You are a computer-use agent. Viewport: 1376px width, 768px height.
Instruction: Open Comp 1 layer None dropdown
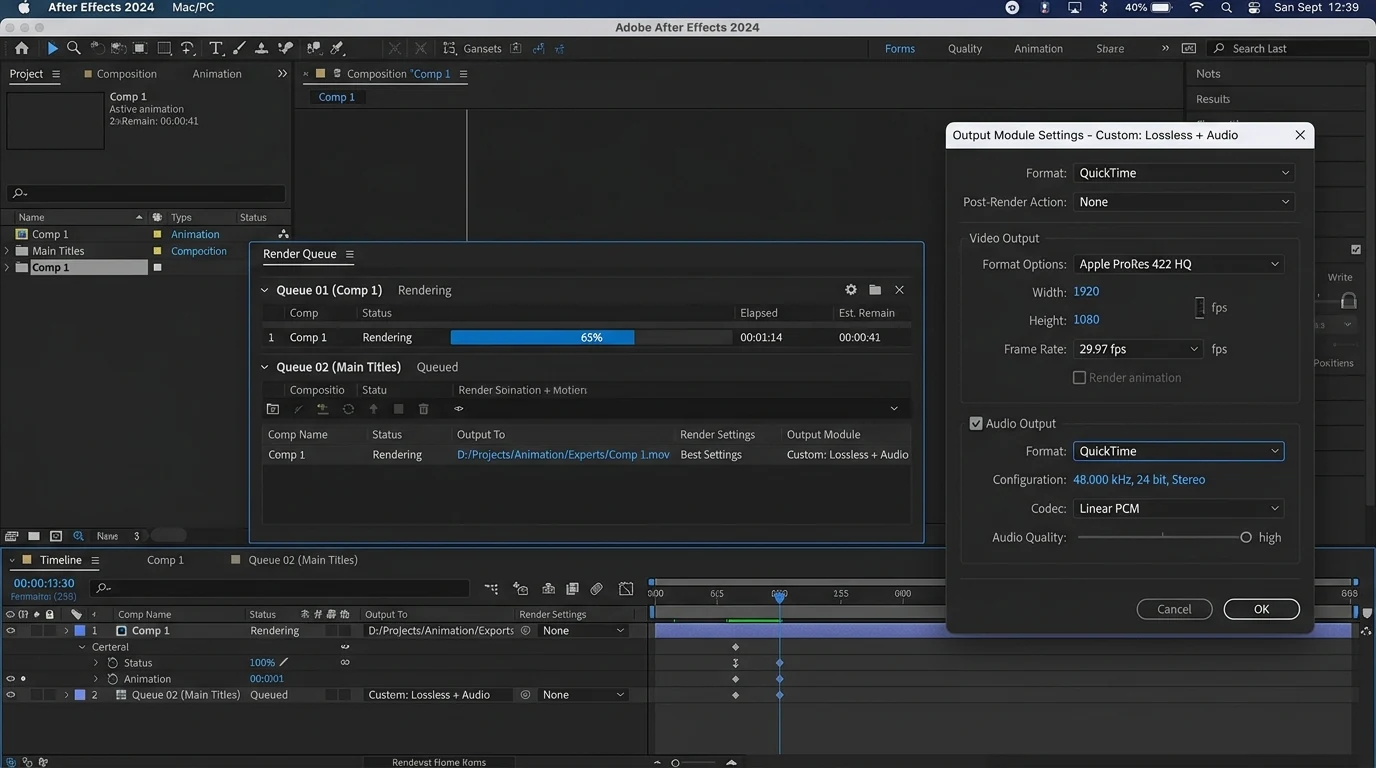pyautogui.click(x=584, y=631)
